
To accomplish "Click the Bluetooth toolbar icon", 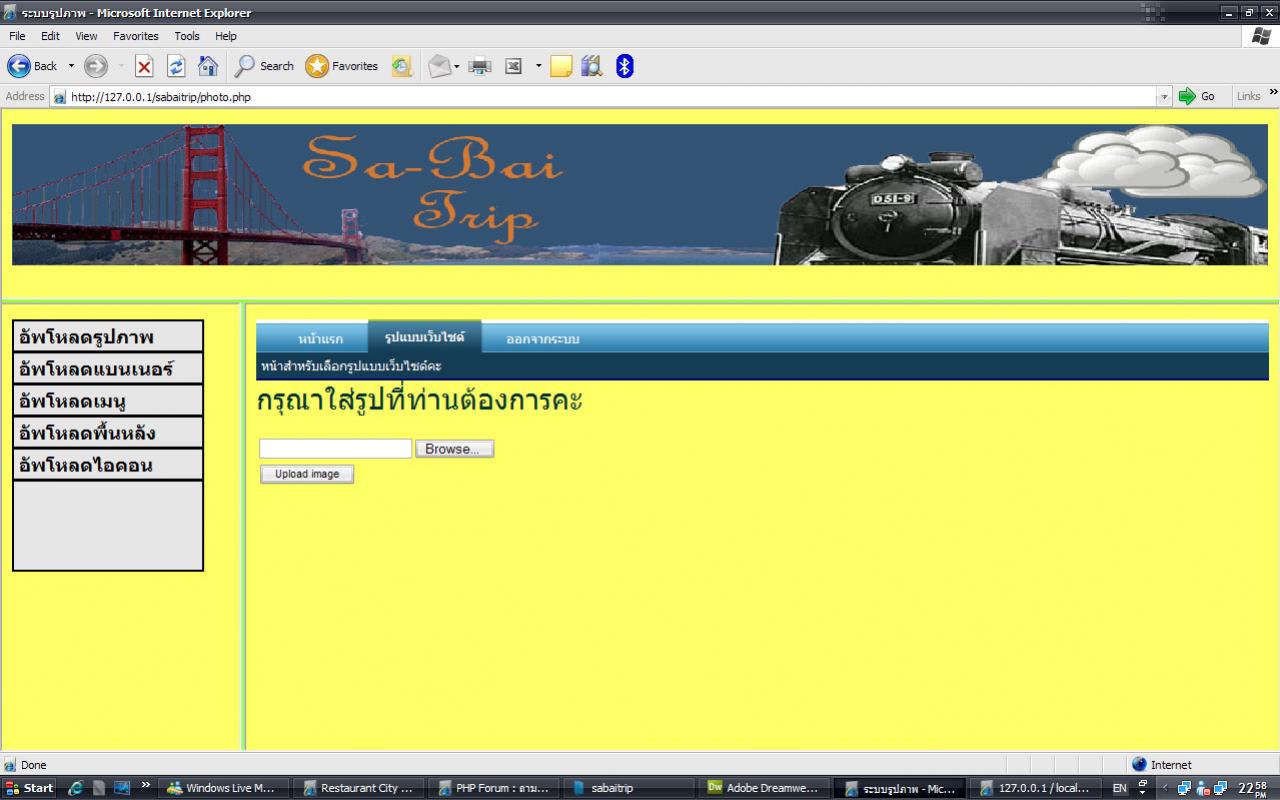I will [x=624, y=66].
